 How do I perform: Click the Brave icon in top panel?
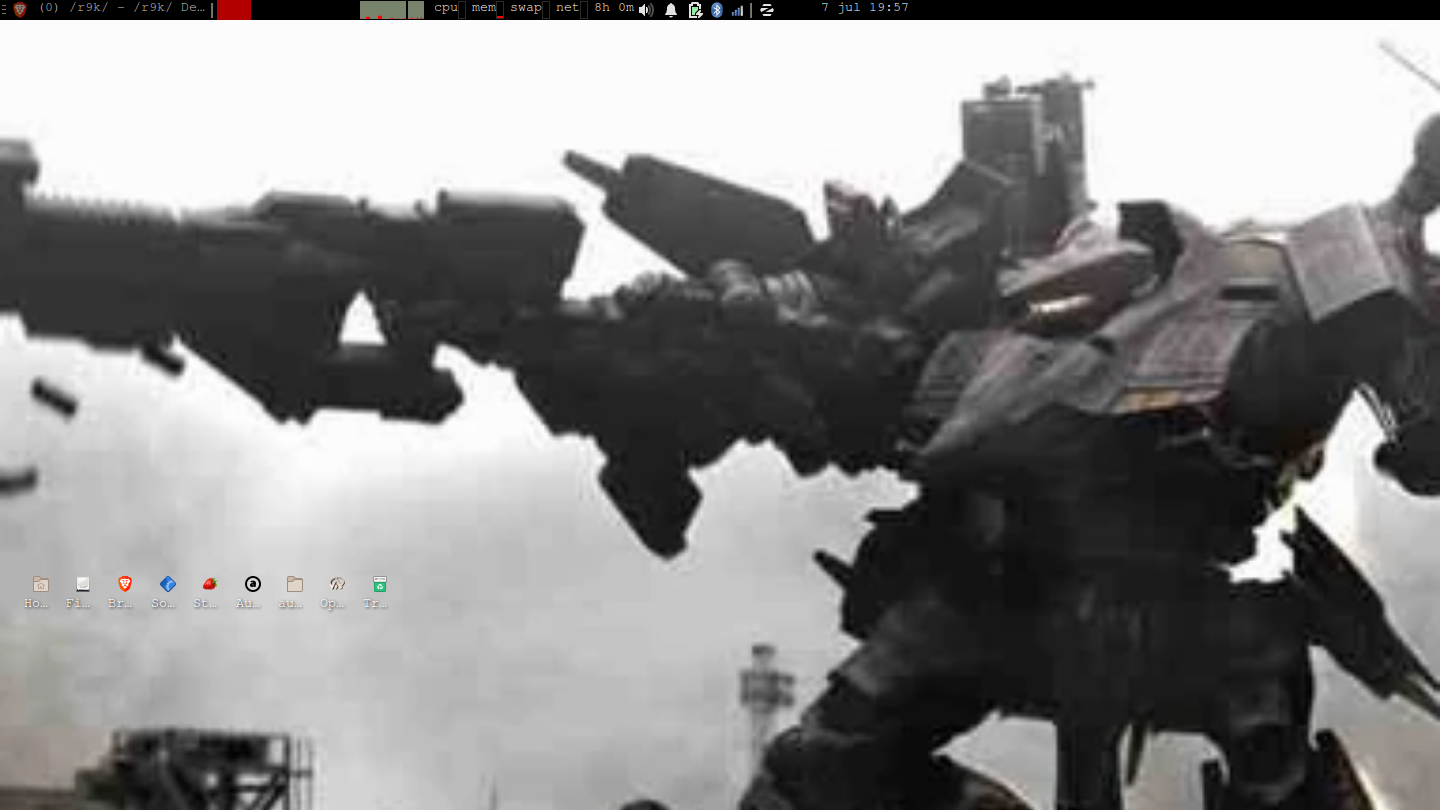coord(19,9)
